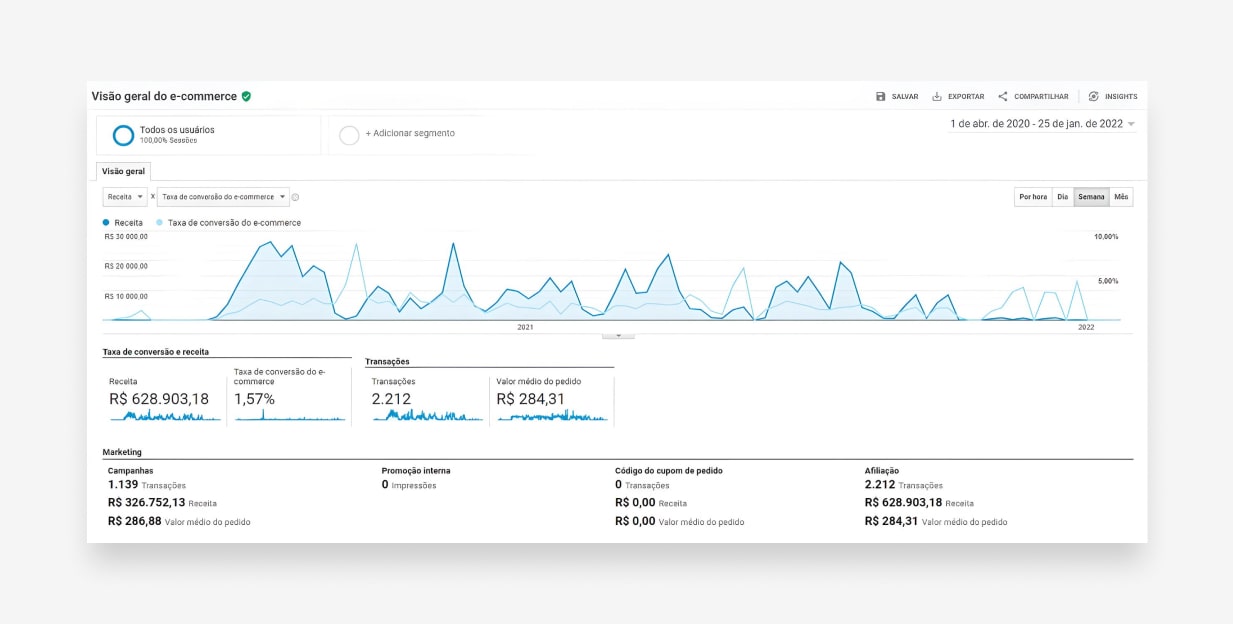Expand the handle below the chart
Image resolution: width=1233 pixels, height=624 pixels.
click(618, 336)
